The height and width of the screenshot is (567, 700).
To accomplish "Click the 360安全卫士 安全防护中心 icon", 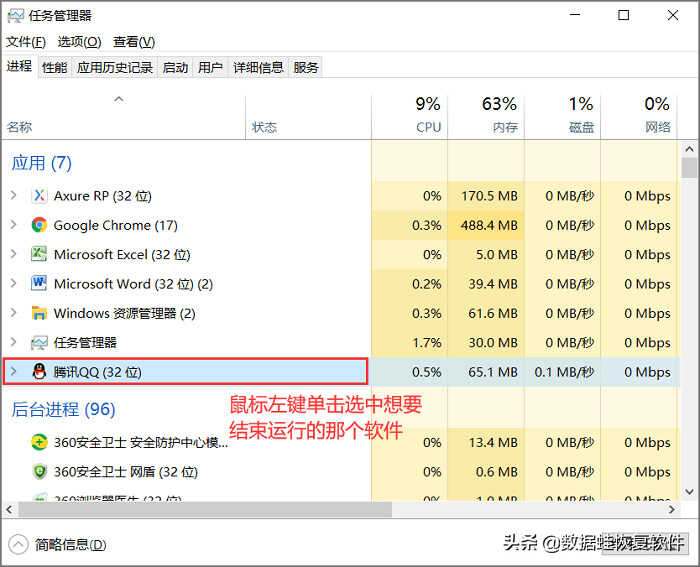I will tap(39, 442).
